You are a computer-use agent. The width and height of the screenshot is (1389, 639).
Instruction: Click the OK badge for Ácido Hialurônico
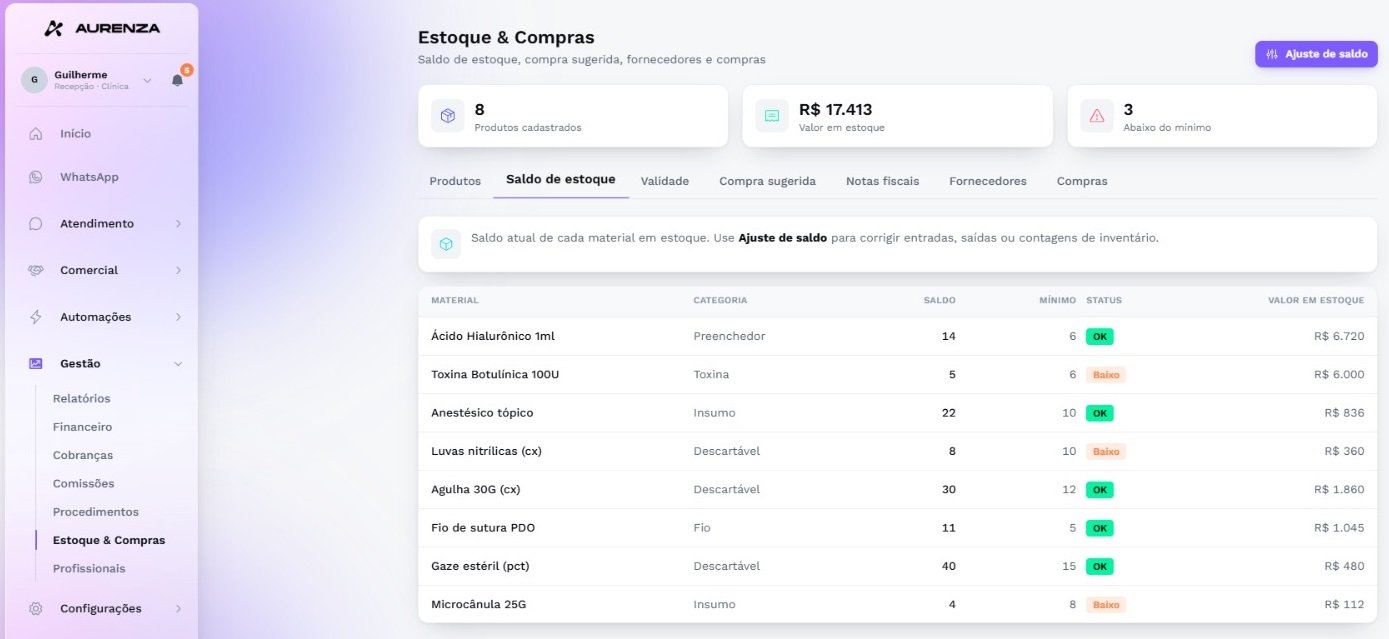pyautogui.click(x=1100, y=336)
